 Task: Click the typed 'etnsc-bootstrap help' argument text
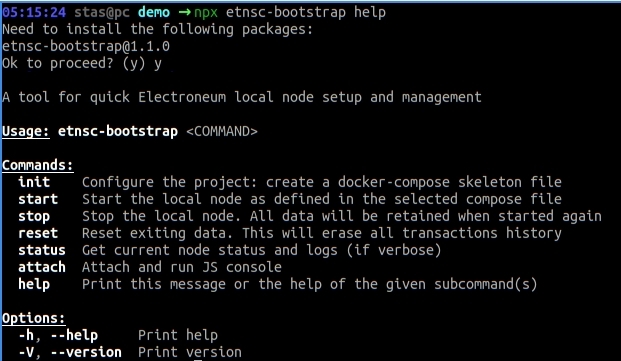(x=306, y=12)
